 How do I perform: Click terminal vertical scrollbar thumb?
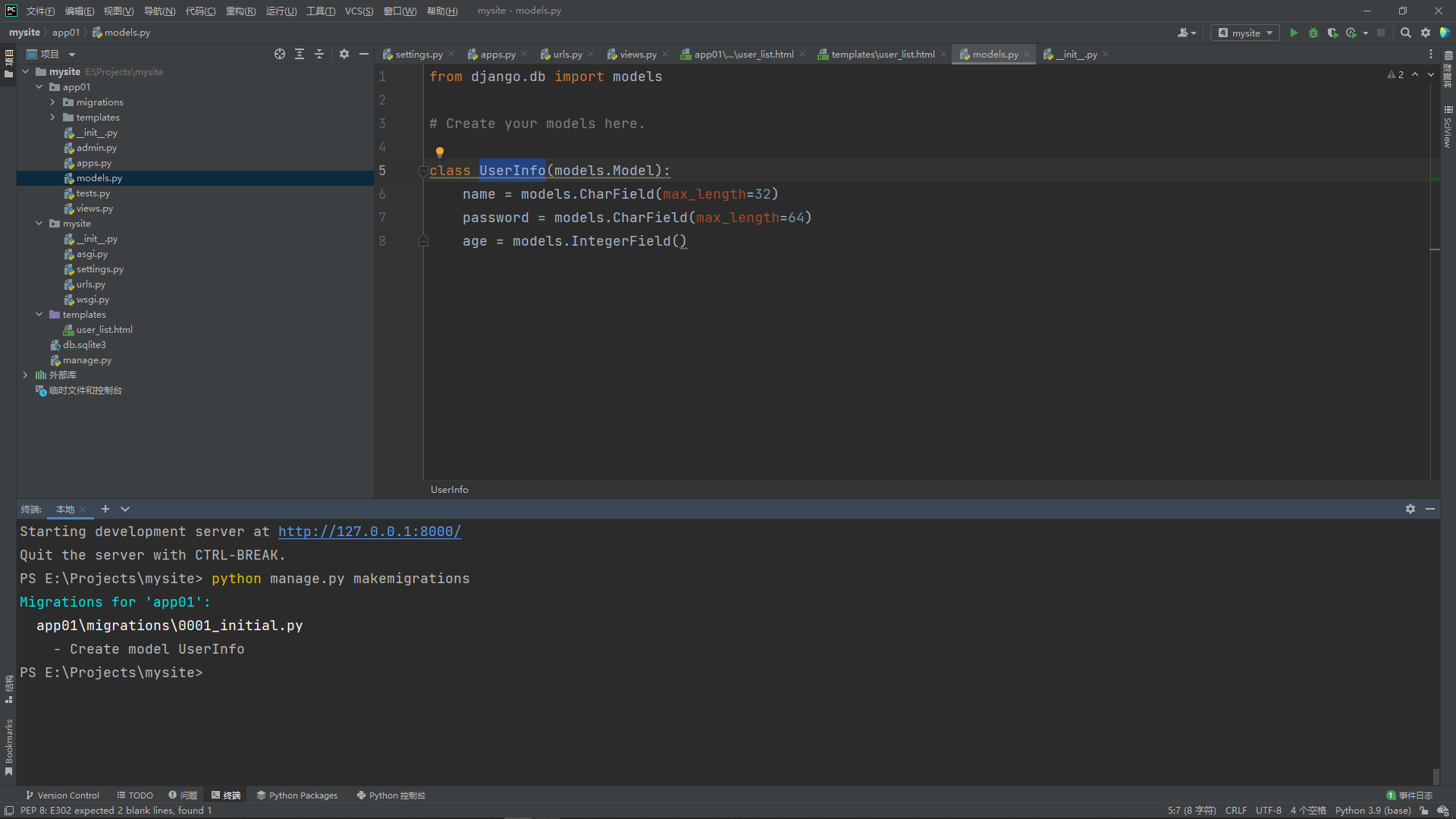point(1436,777)
